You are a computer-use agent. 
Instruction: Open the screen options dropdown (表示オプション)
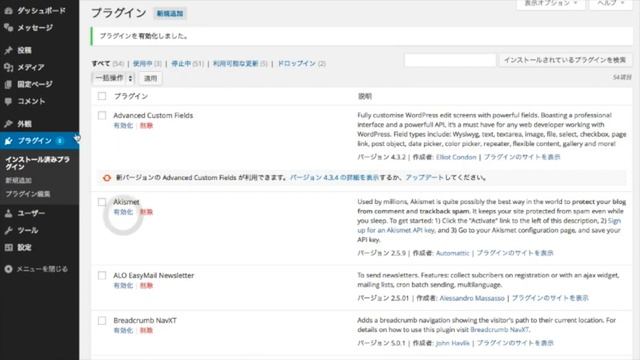click(551, 3)
